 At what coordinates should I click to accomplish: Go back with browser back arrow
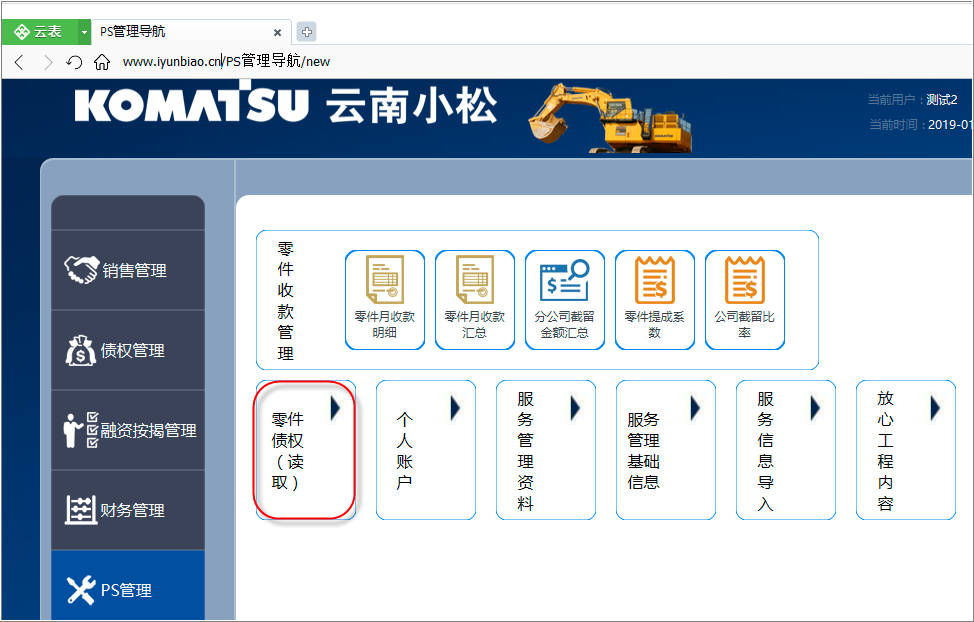[19, 62]
